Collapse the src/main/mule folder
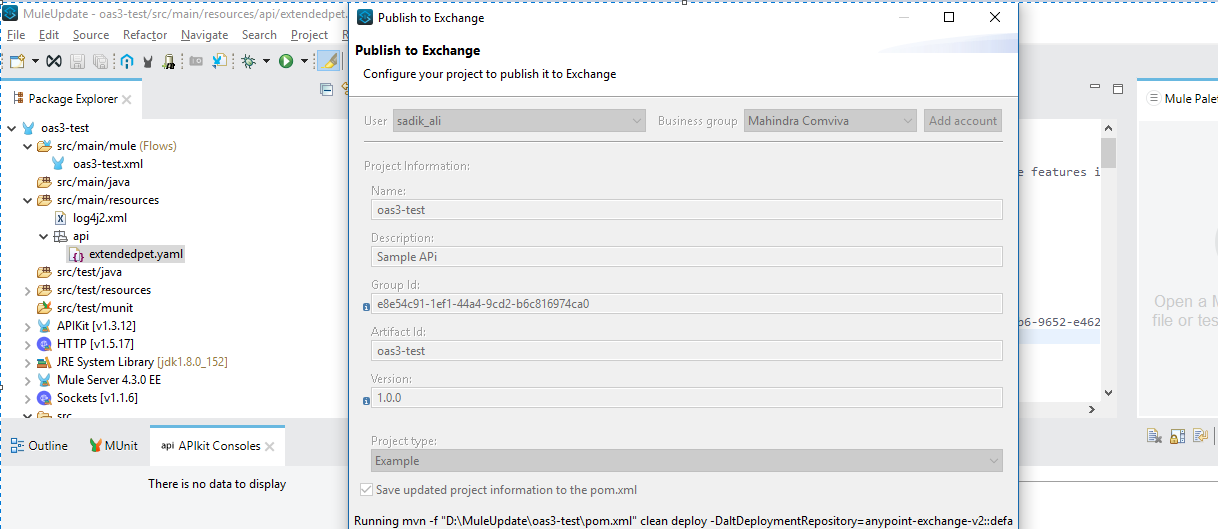Viewport: 1218px width, 529px height. (28, 146)
